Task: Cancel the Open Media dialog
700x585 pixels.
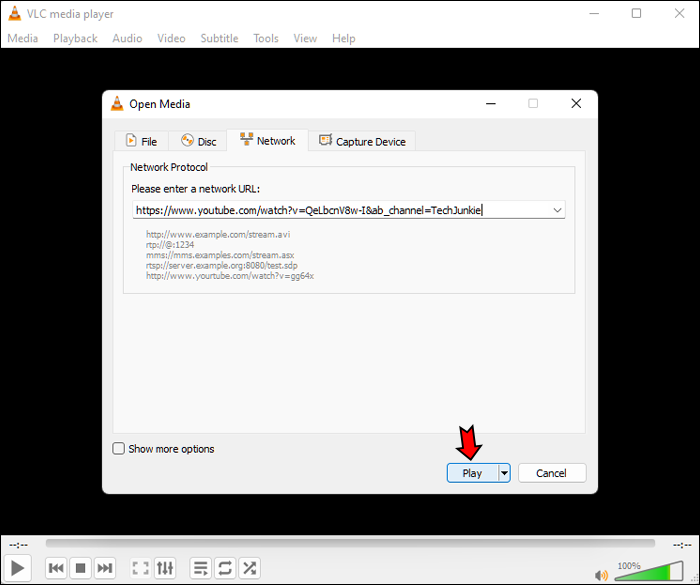Action: (x=552, y=473)
